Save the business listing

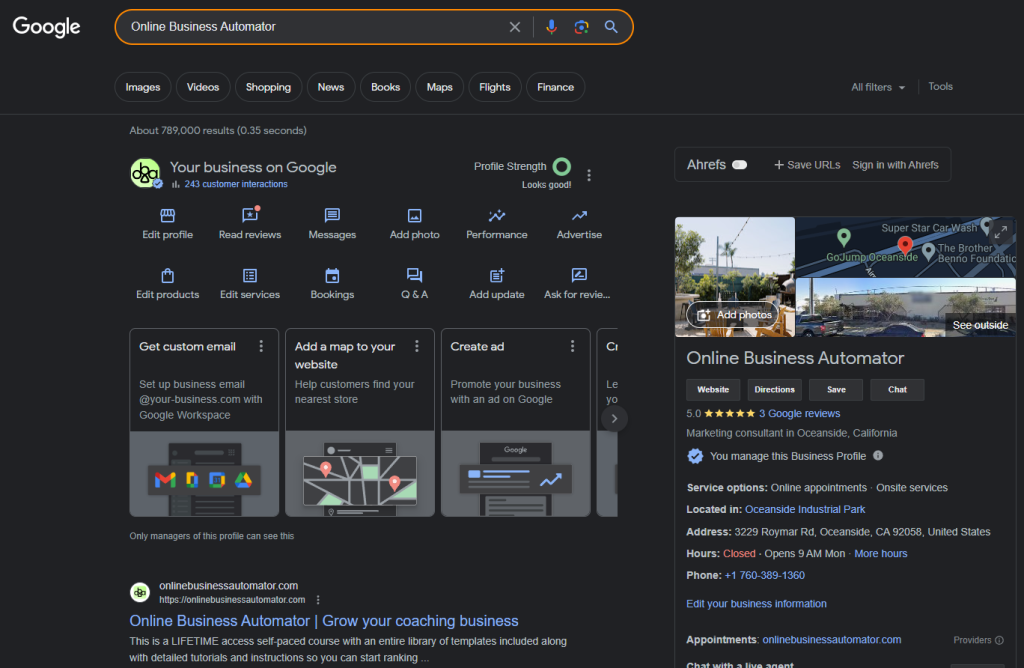[836, 389]
